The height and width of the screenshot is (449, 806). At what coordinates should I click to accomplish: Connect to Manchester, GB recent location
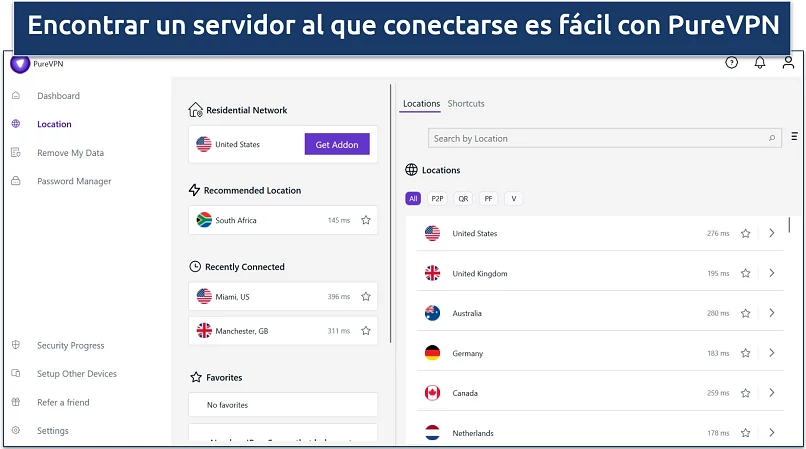283,331
